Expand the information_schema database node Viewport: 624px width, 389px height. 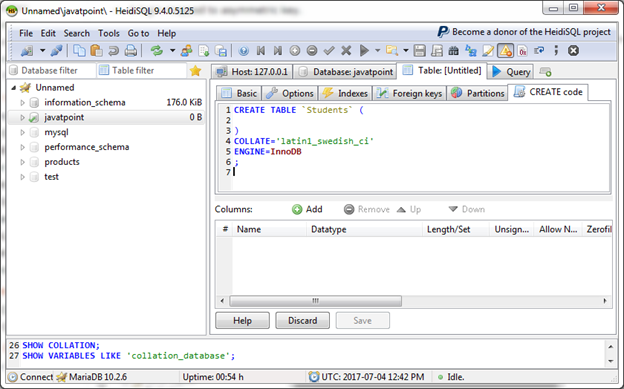pos(23,103)
